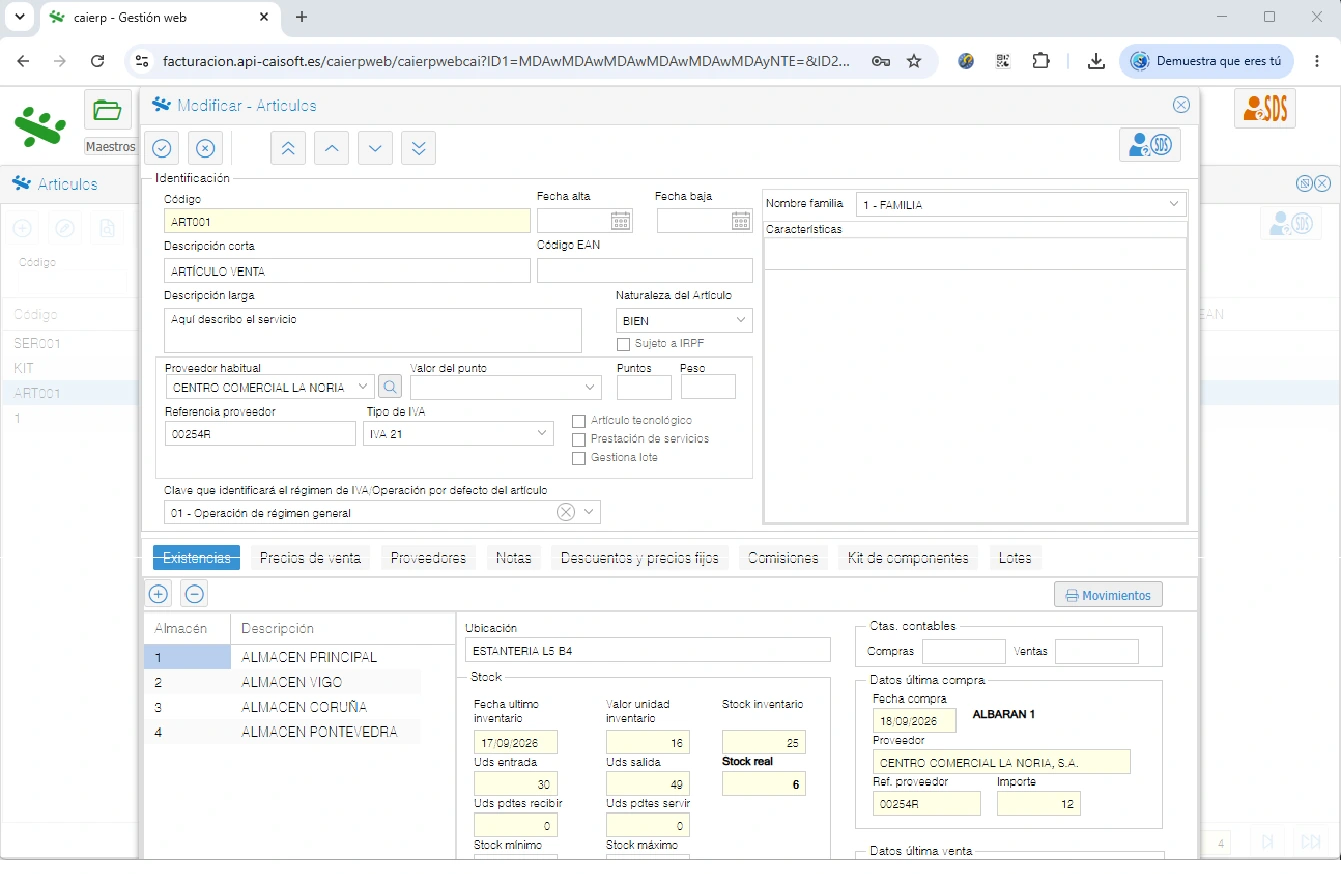
Task: Reload the browser page
Action: point(97,61)
